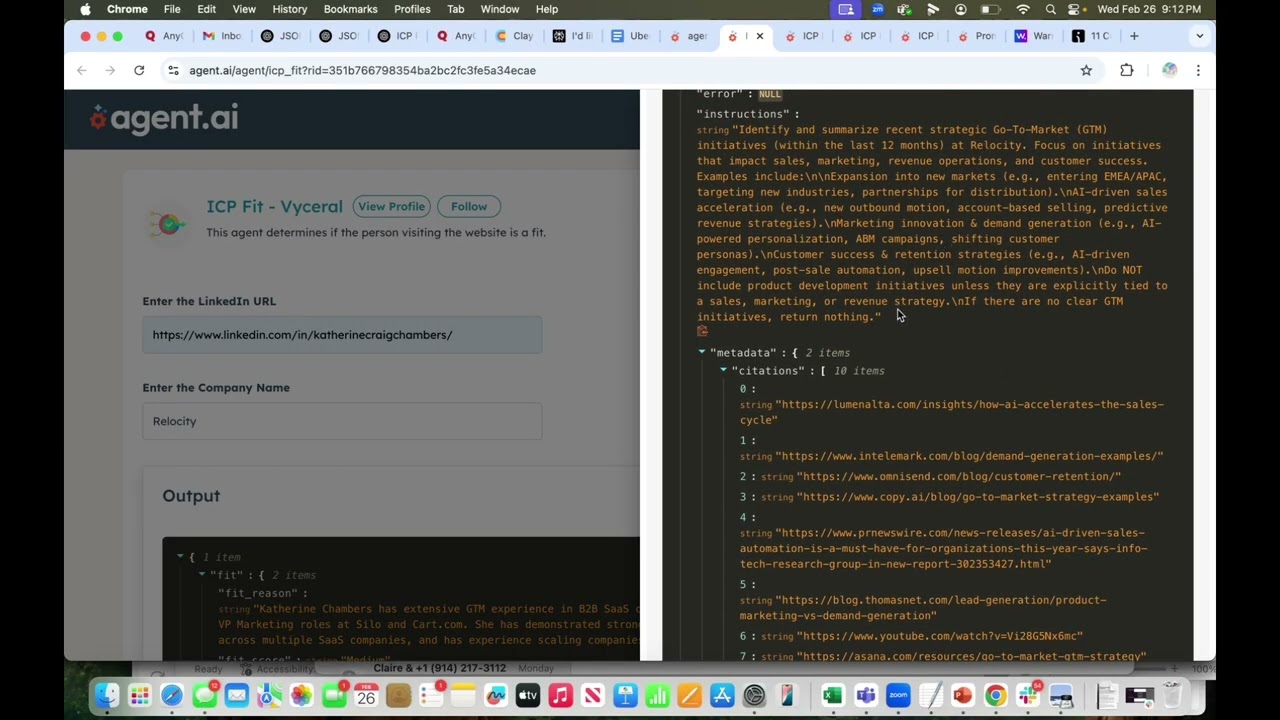Close the active agent.ai tab
Viewport: 1280px width, 720px height.
760,36
